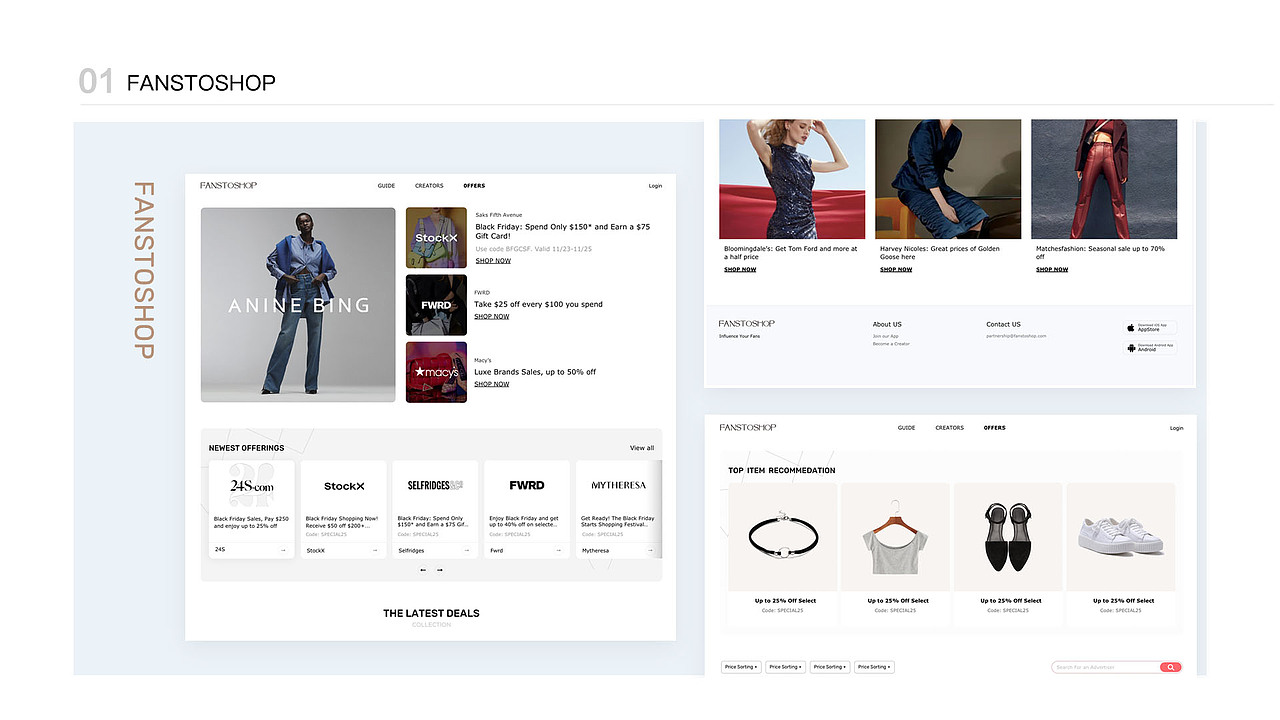Go to next Newest Offerings slide arrow
Screen dimensions: 1280x720
pos(439,570)
